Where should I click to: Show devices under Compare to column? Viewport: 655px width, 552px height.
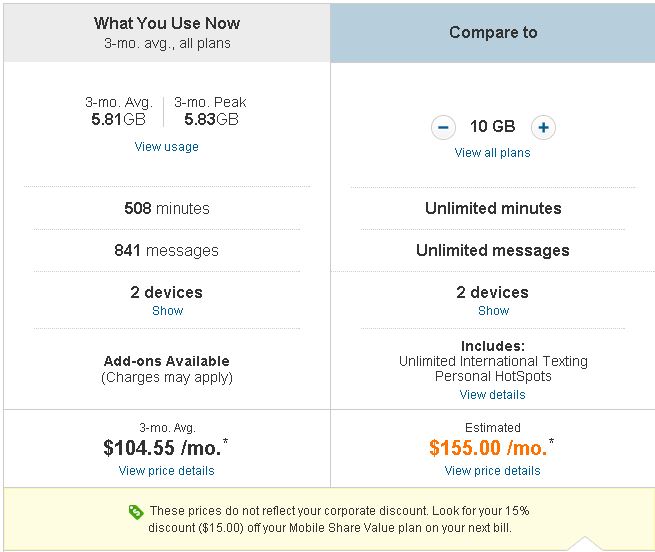coord(493,310)
